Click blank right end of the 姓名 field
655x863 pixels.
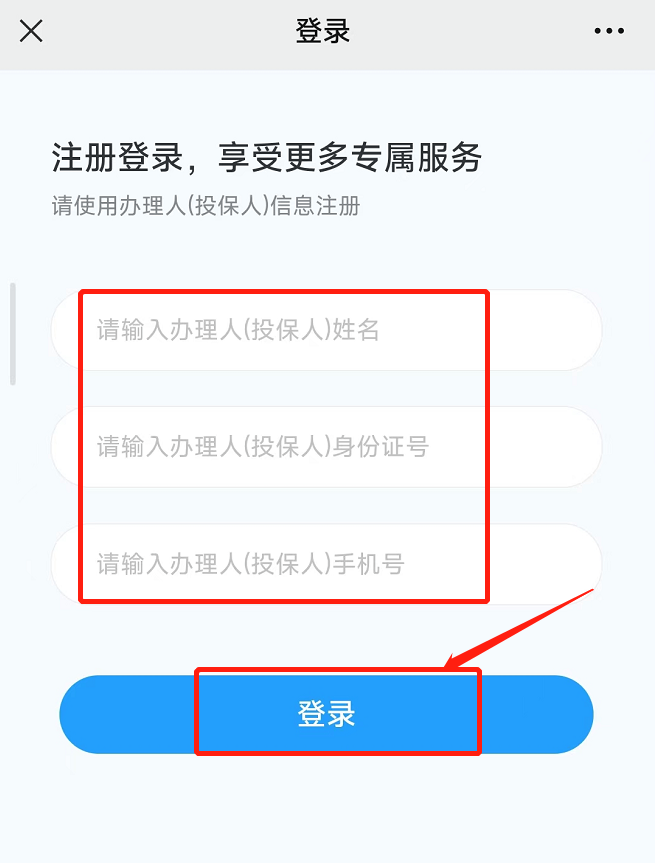point(545,330)
